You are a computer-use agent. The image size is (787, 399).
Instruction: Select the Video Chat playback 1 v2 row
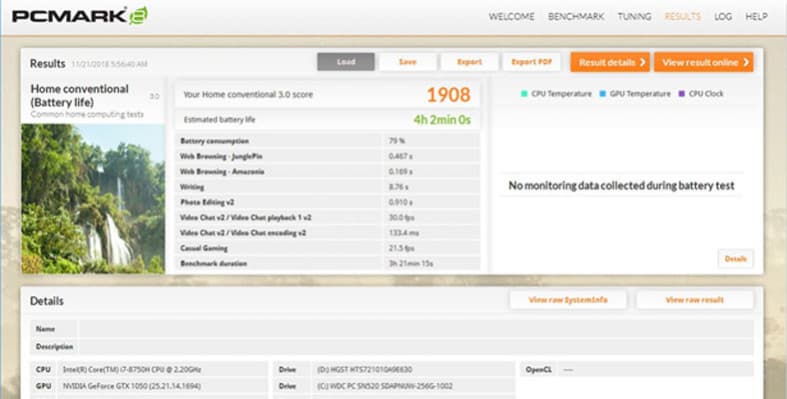327,218
